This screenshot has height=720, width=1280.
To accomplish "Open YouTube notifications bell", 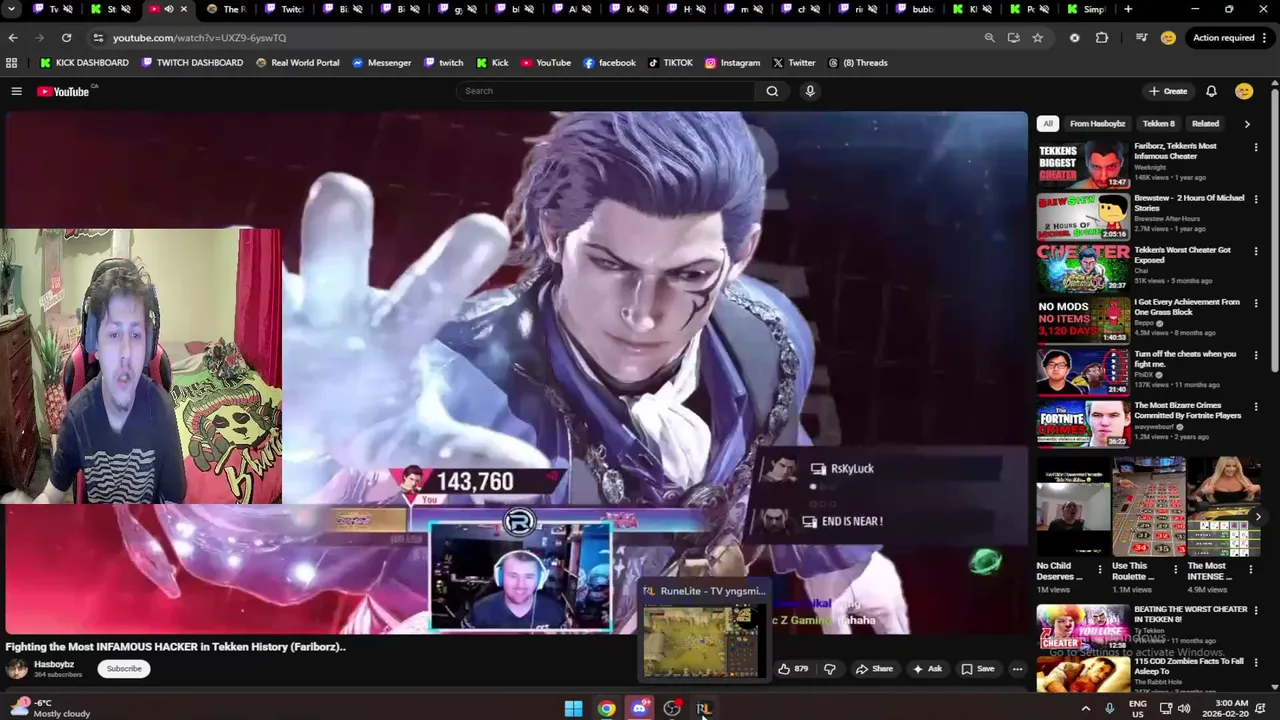I will (x=1211, y=91).
